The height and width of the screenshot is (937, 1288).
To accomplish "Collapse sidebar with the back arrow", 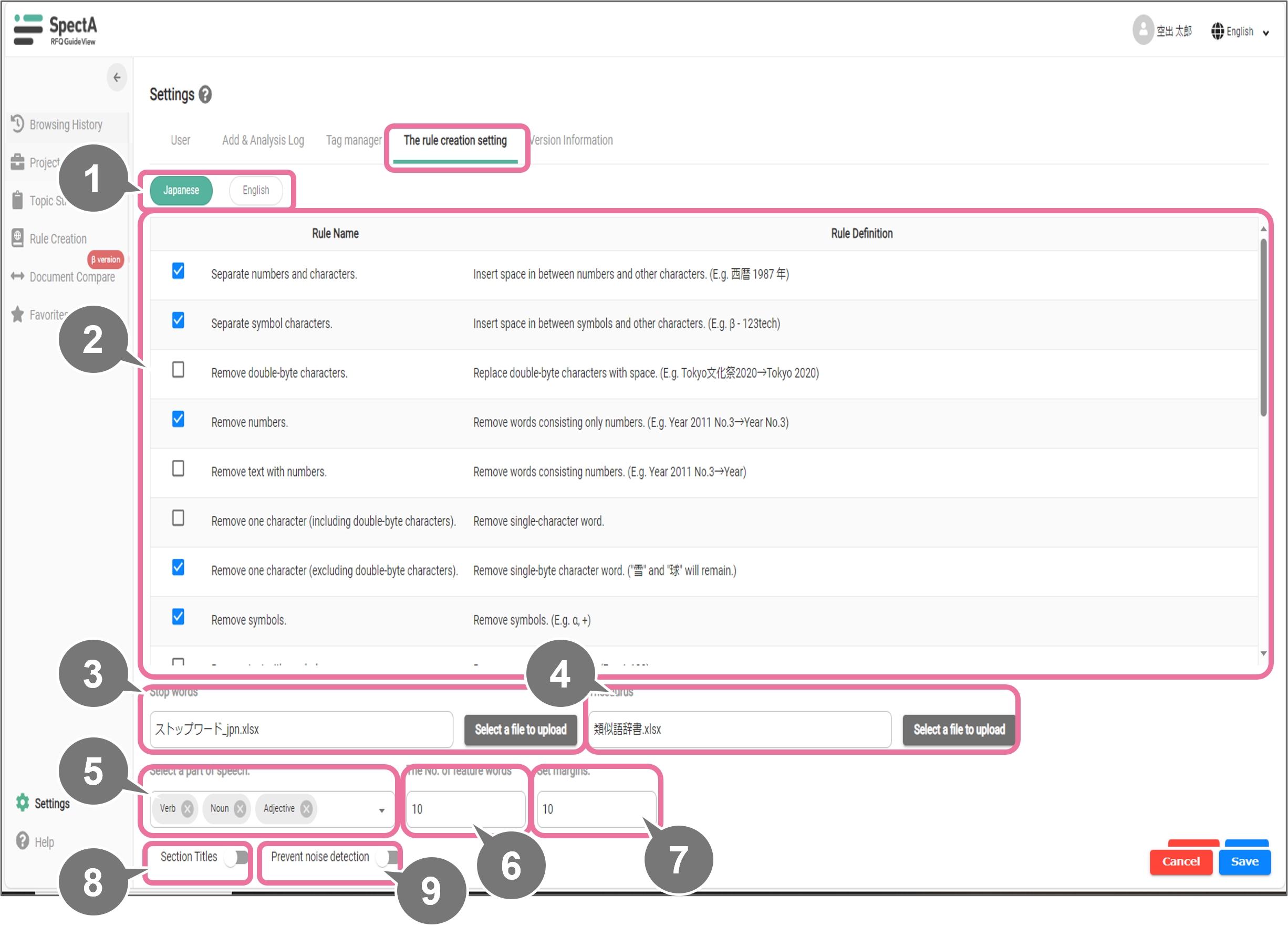I will (x=117, y=78).
